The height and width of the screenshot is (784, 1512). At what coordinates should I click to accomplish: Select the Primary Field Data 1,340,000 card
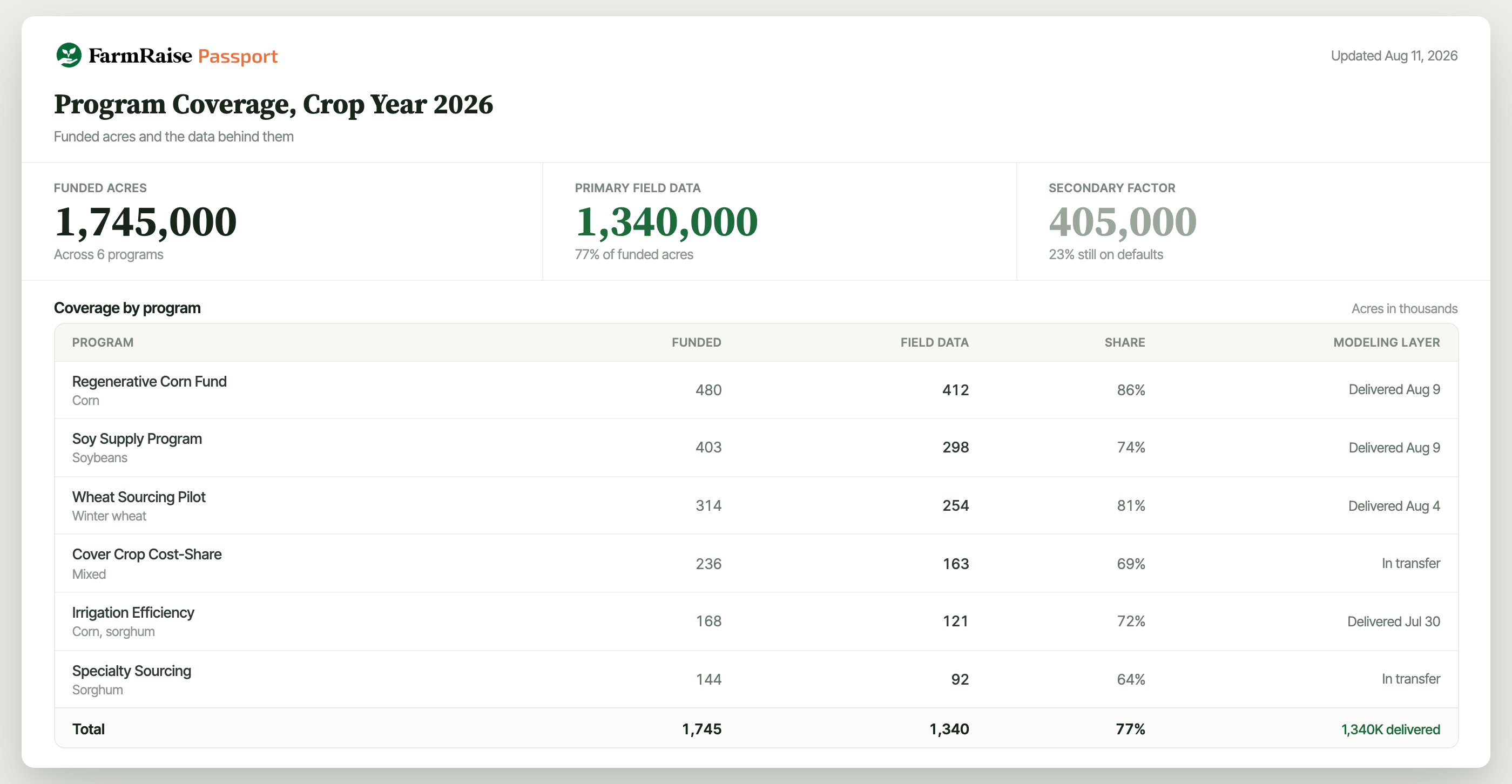click(x=779, y=221)
